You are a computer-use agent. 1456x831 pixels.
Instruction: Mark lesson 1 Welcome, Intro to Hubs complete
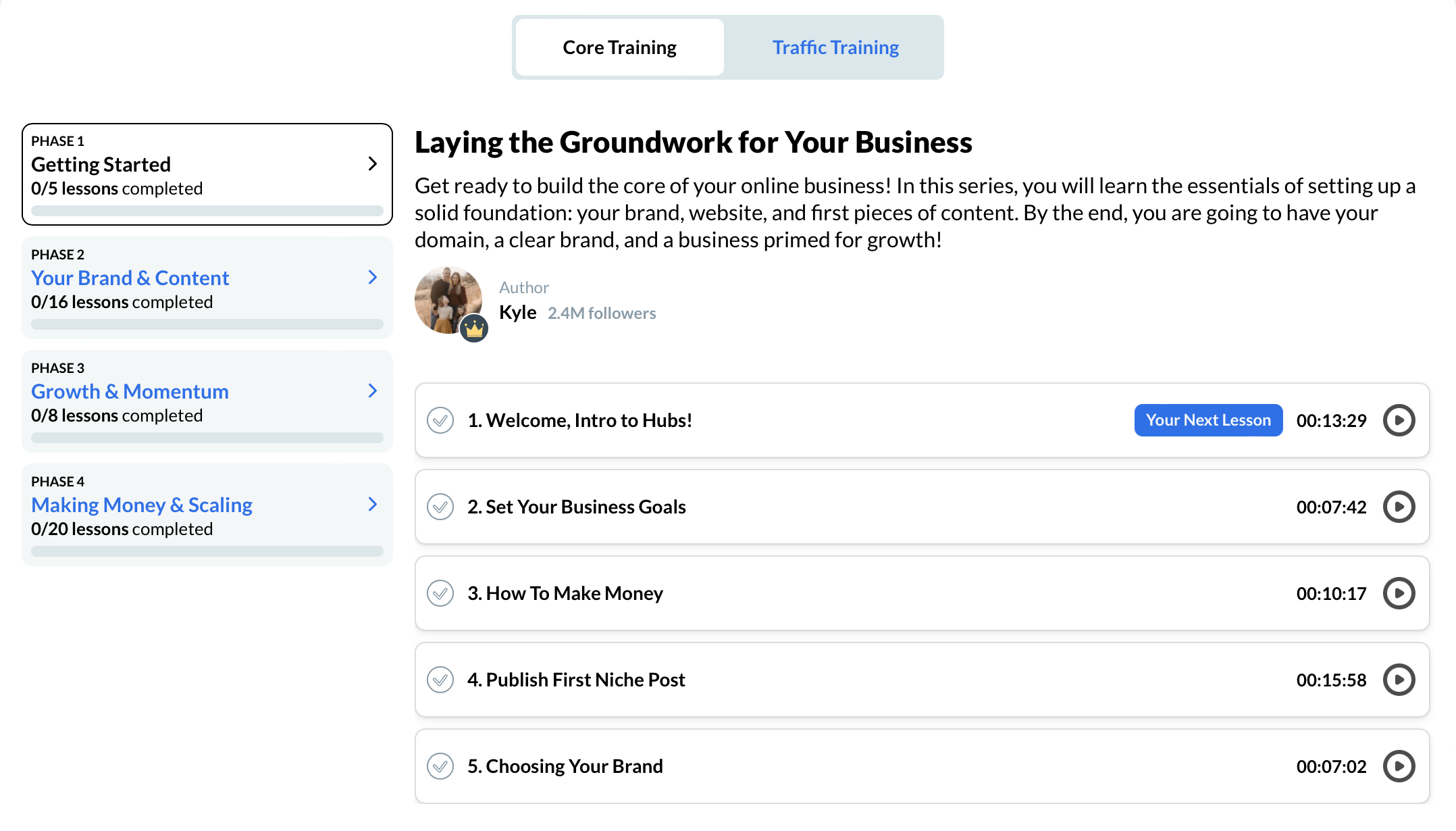(x=440, y=420)
